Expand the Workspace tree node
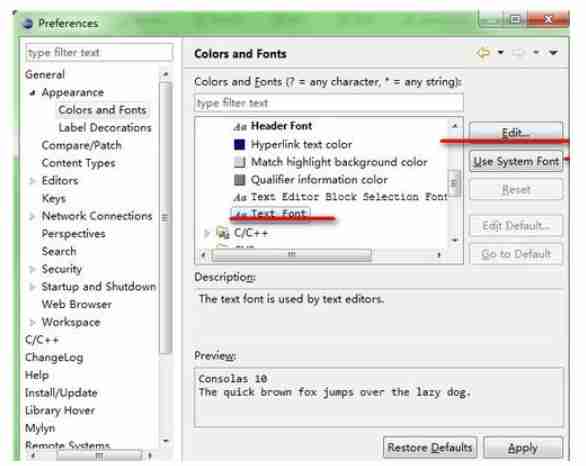586x466 pixels. [33, 322]
